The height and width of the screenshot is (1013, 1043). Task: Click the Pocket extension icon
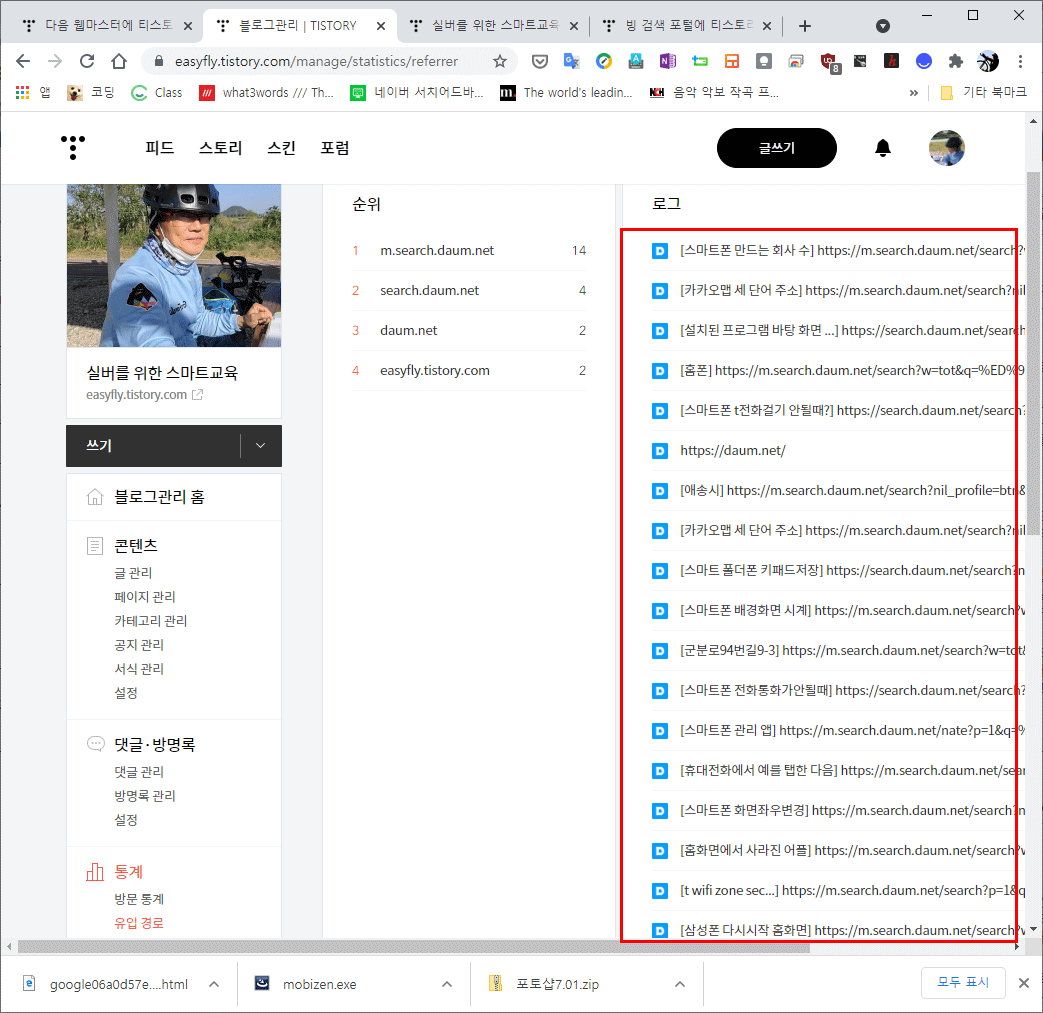[x=539, y=61]
